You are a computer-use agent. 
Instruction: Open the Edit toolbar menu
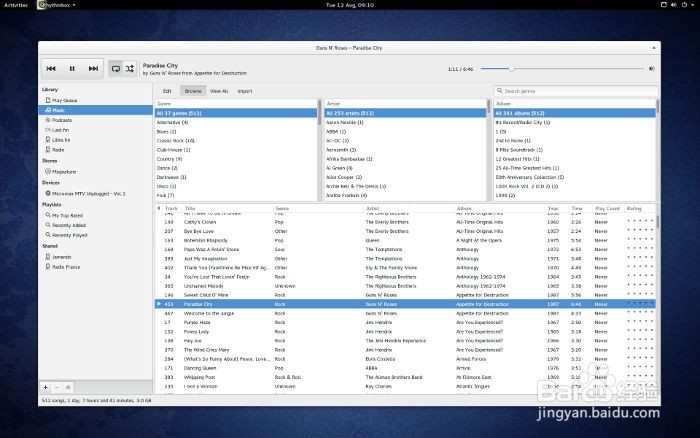pos(167,91)
